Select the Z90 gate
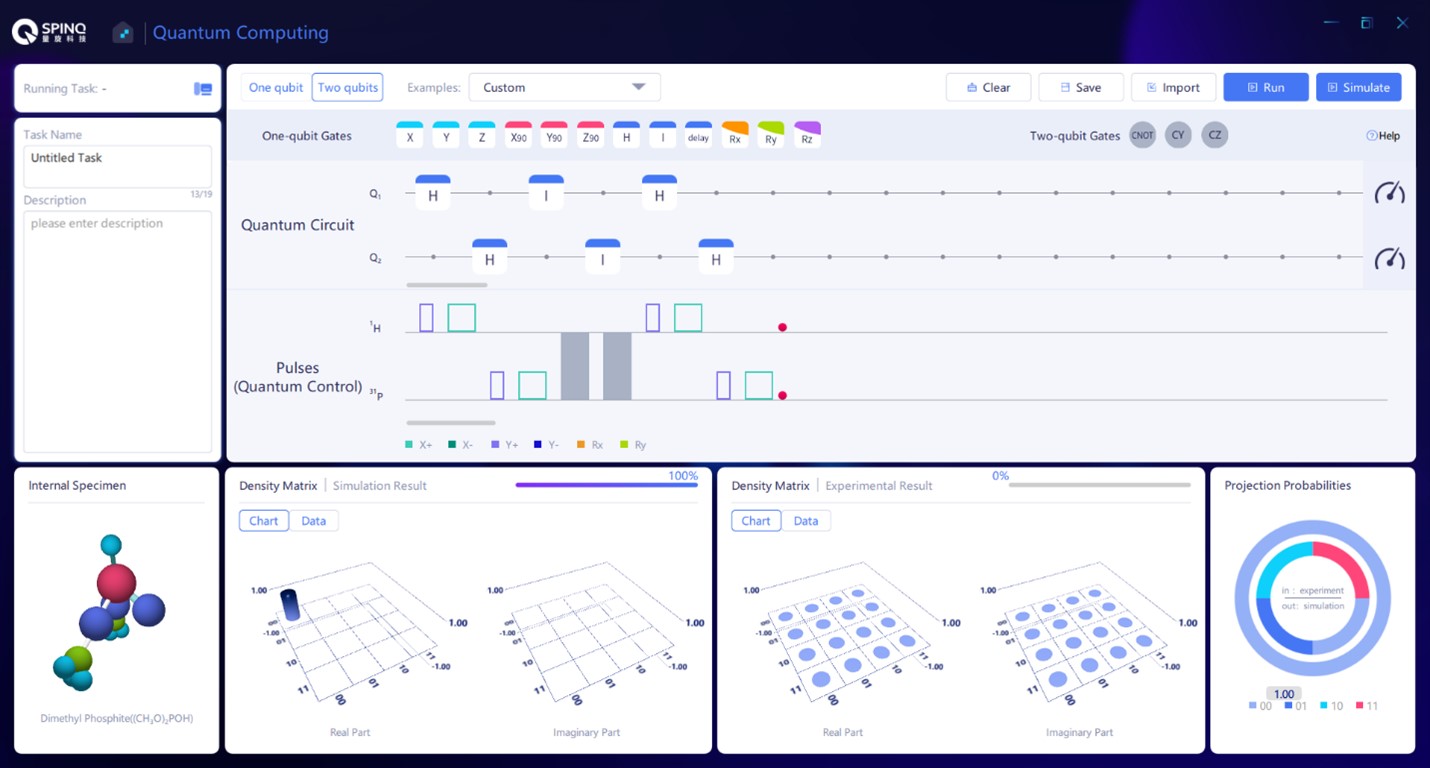 [590, 135]
